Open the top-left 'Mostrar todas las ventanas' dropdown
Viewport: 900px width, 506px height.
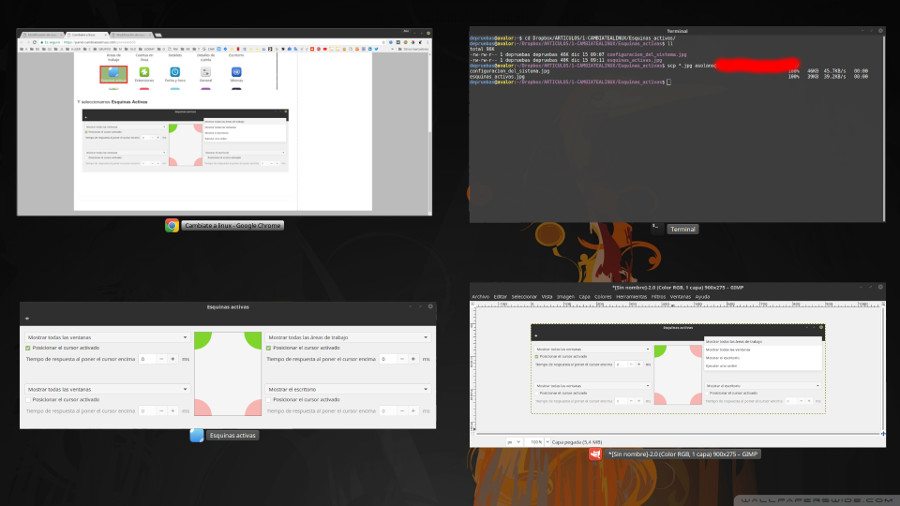(107, 337)
